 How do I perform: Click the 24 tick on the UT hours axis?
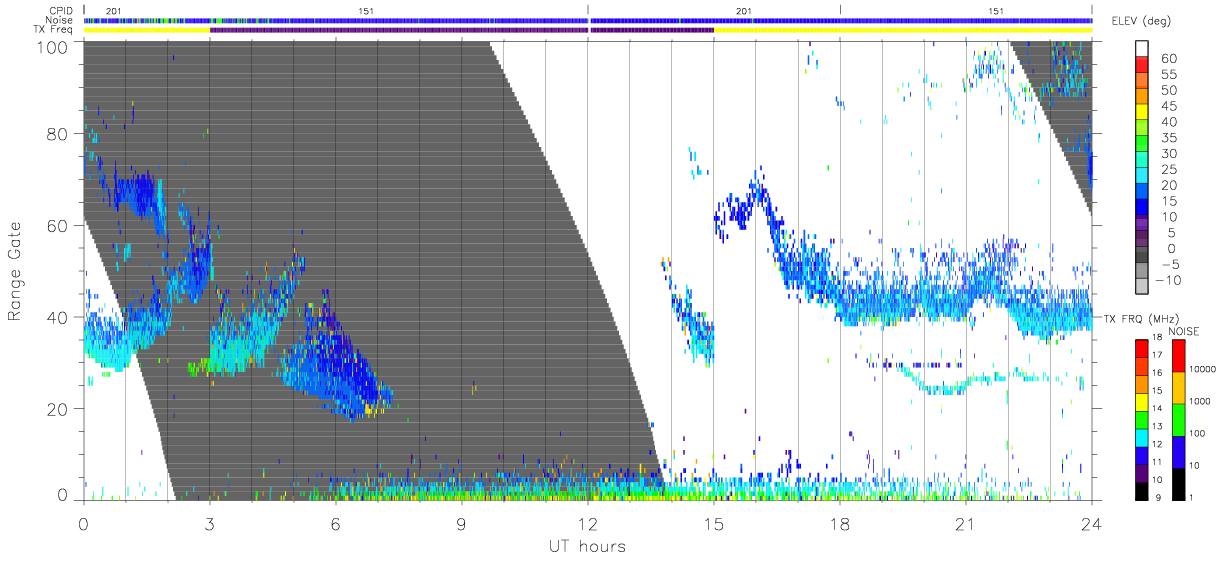pyautogui.click(x=1092, y=523)
